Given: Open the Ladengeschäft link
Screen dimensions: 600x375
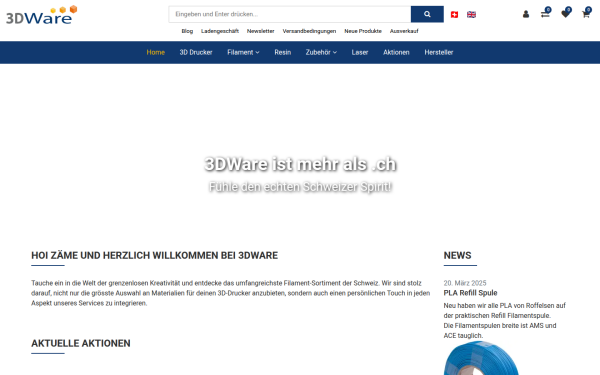Looking at the screenshot, I should coord(220,31).
